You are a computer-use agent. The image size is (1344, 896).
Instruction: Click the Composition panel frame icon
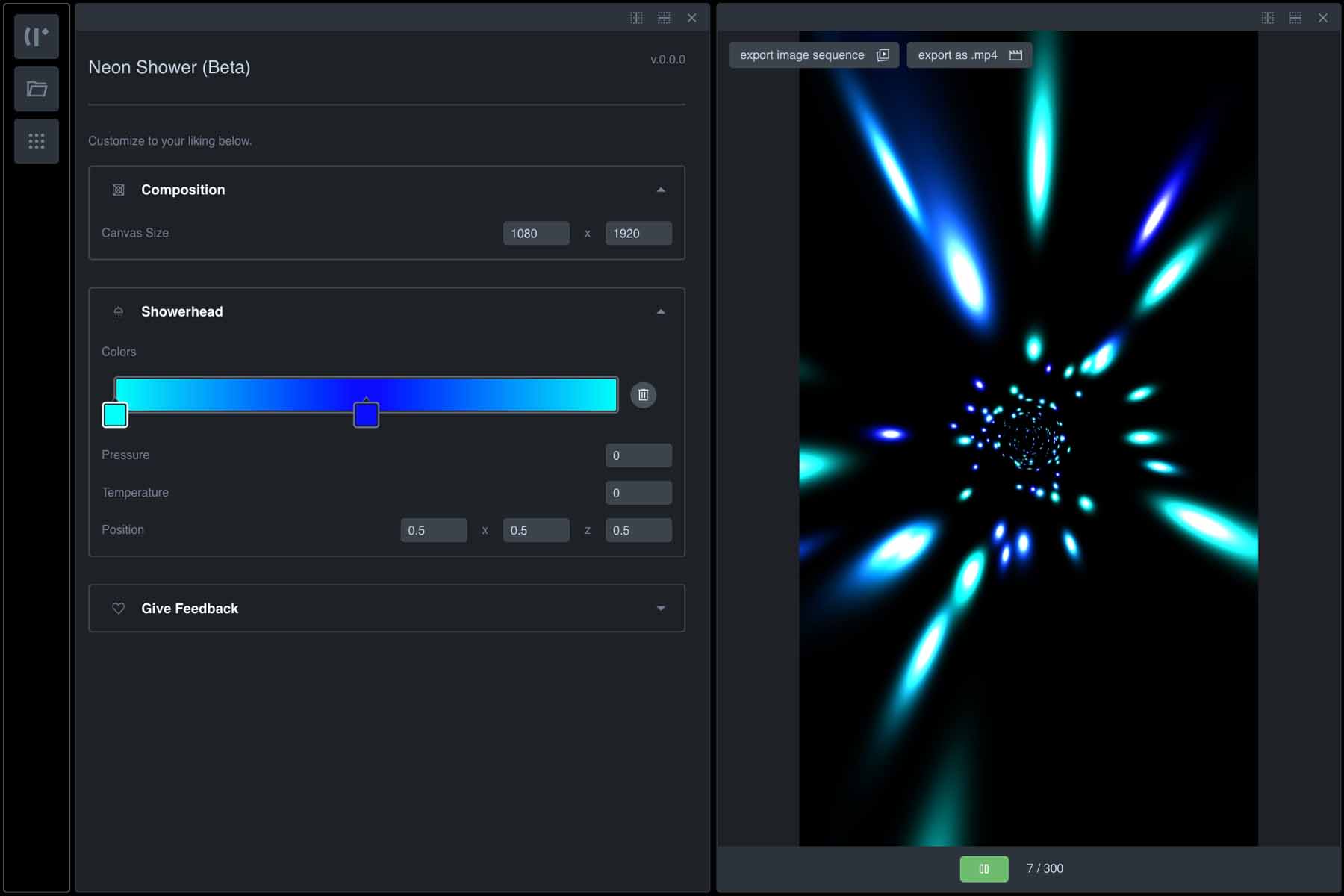click(118, 190)
